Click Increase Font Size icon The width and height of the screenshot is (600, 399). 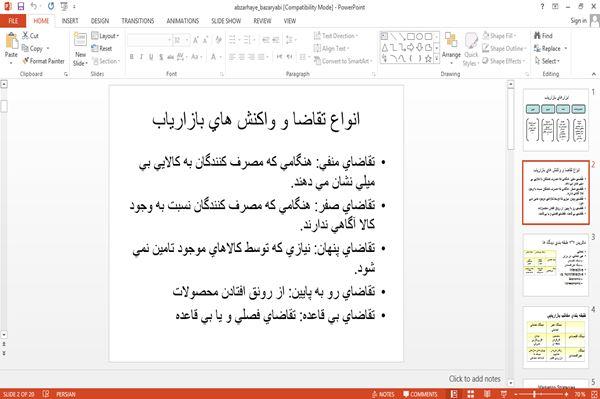coord(196,40)
